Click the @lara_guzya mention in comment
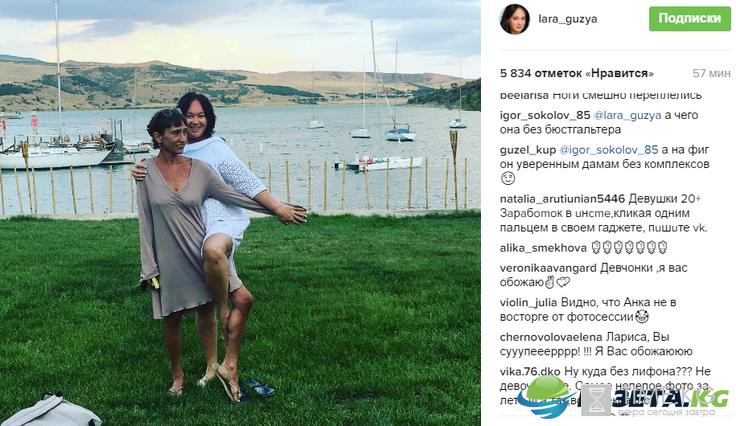 tap(628, 115)
